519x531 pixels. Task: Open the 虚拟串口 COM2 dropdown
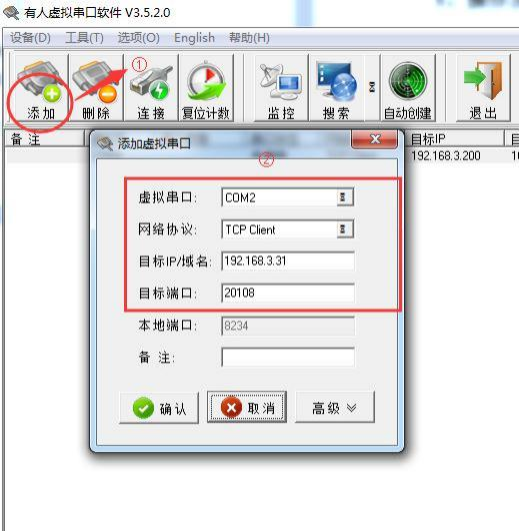click(x=345, y=197)
